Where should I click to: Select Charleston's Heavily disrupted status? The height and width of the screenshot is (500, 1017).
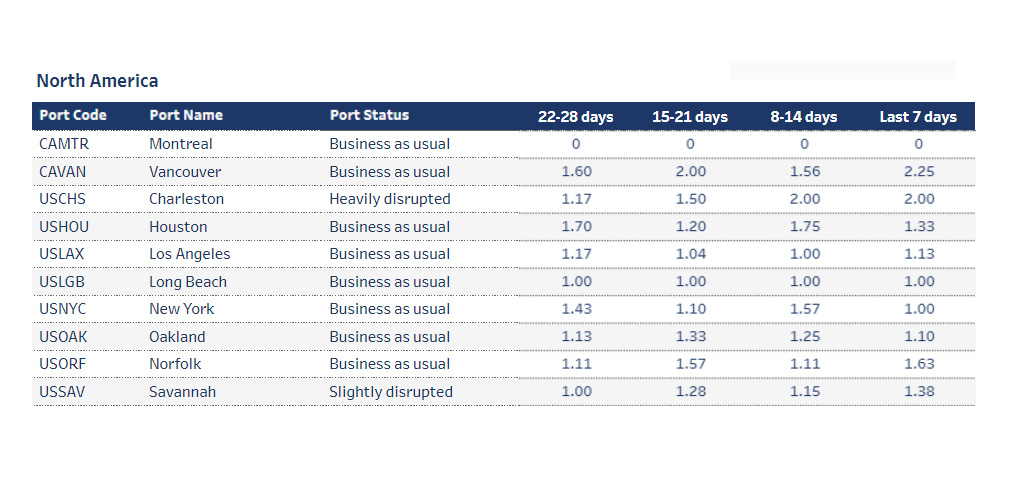click(390, 199)
